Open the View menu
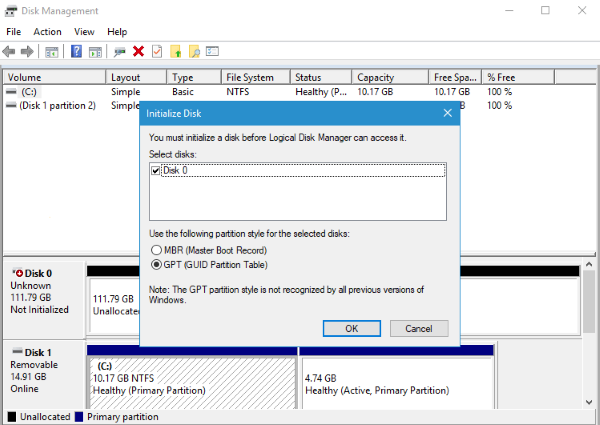This screenshot has height=425, width=600. coord(84,32)
